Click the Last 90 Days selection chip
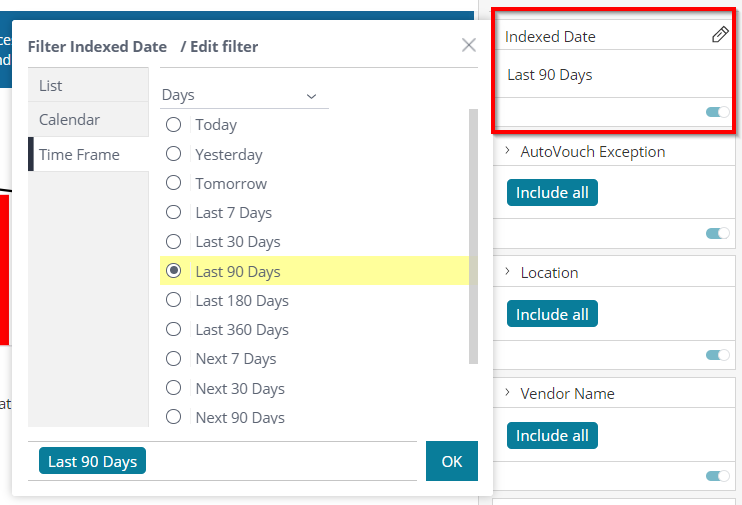 coord(92,461)
